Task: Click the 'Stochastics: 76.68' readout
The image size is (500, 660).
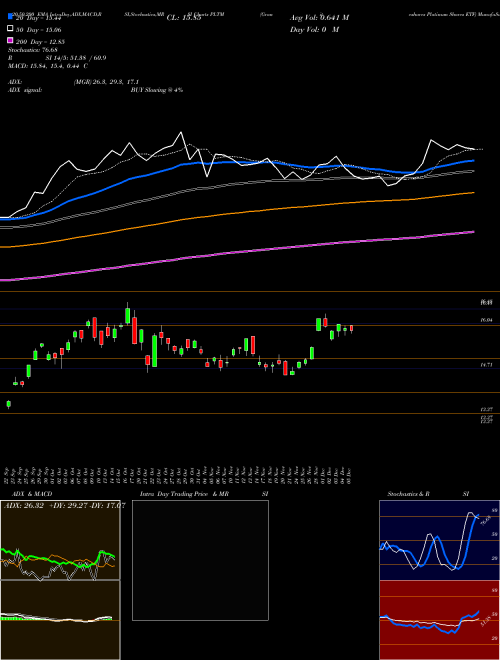Action: tap(32, 50)
